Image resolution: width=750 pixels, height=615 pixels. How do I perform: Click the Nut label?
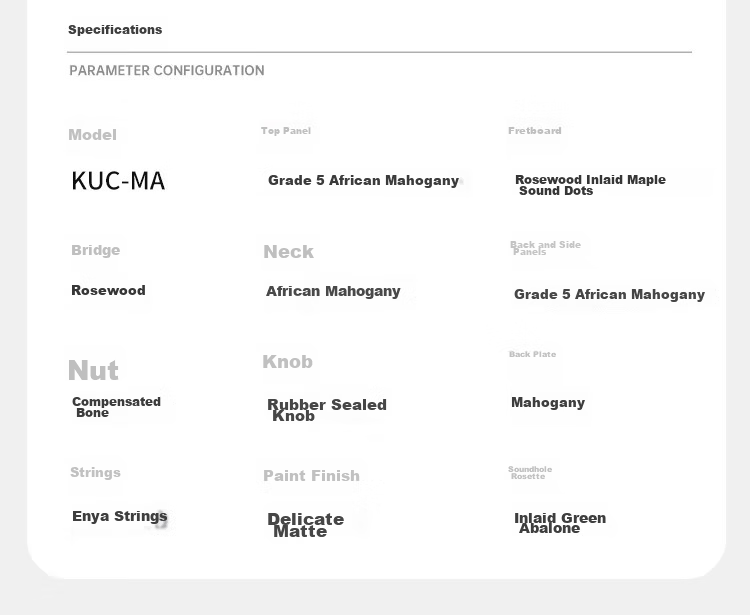(93, 371)
